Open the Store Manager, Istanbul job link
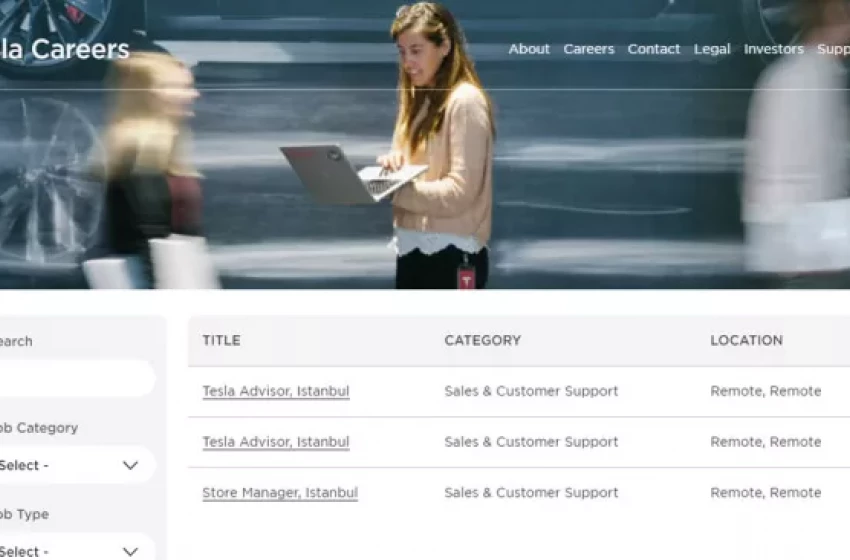Screen dimensions: 850x560 [280, 493]
